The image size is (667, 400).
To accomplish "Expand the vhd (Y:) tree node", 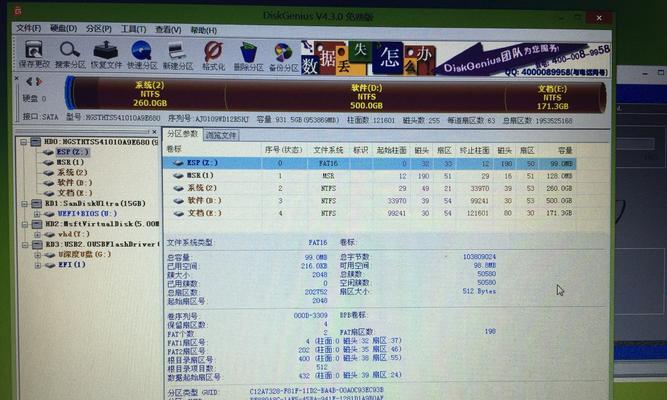I will point(37,234).
